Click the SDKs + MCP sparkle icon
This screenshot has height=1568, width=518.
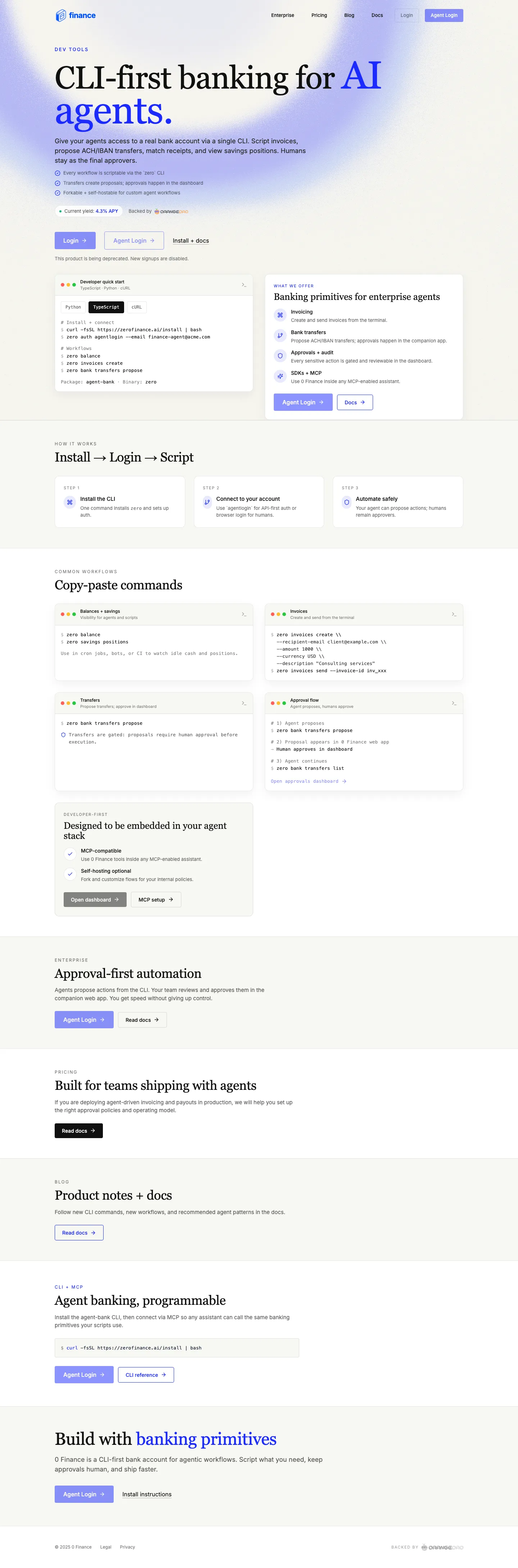280,376
